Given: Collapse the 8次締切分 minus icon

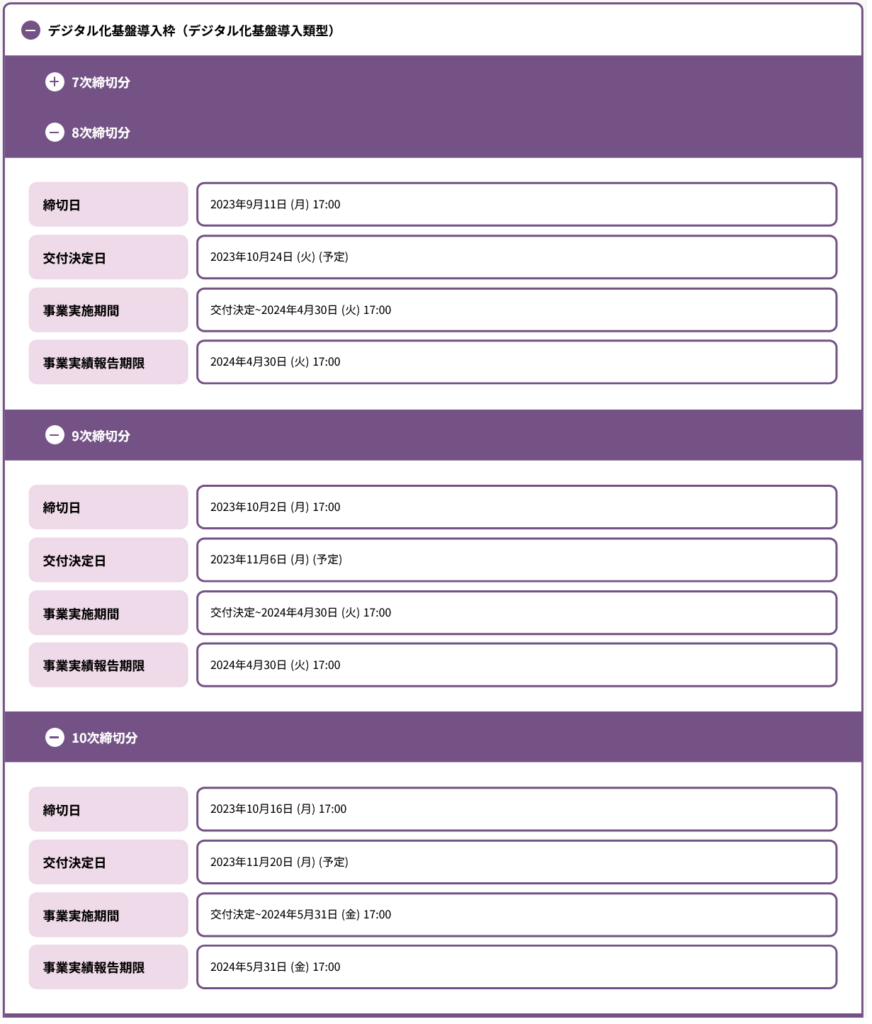Looking at the screenshot, I should point(55,133).
